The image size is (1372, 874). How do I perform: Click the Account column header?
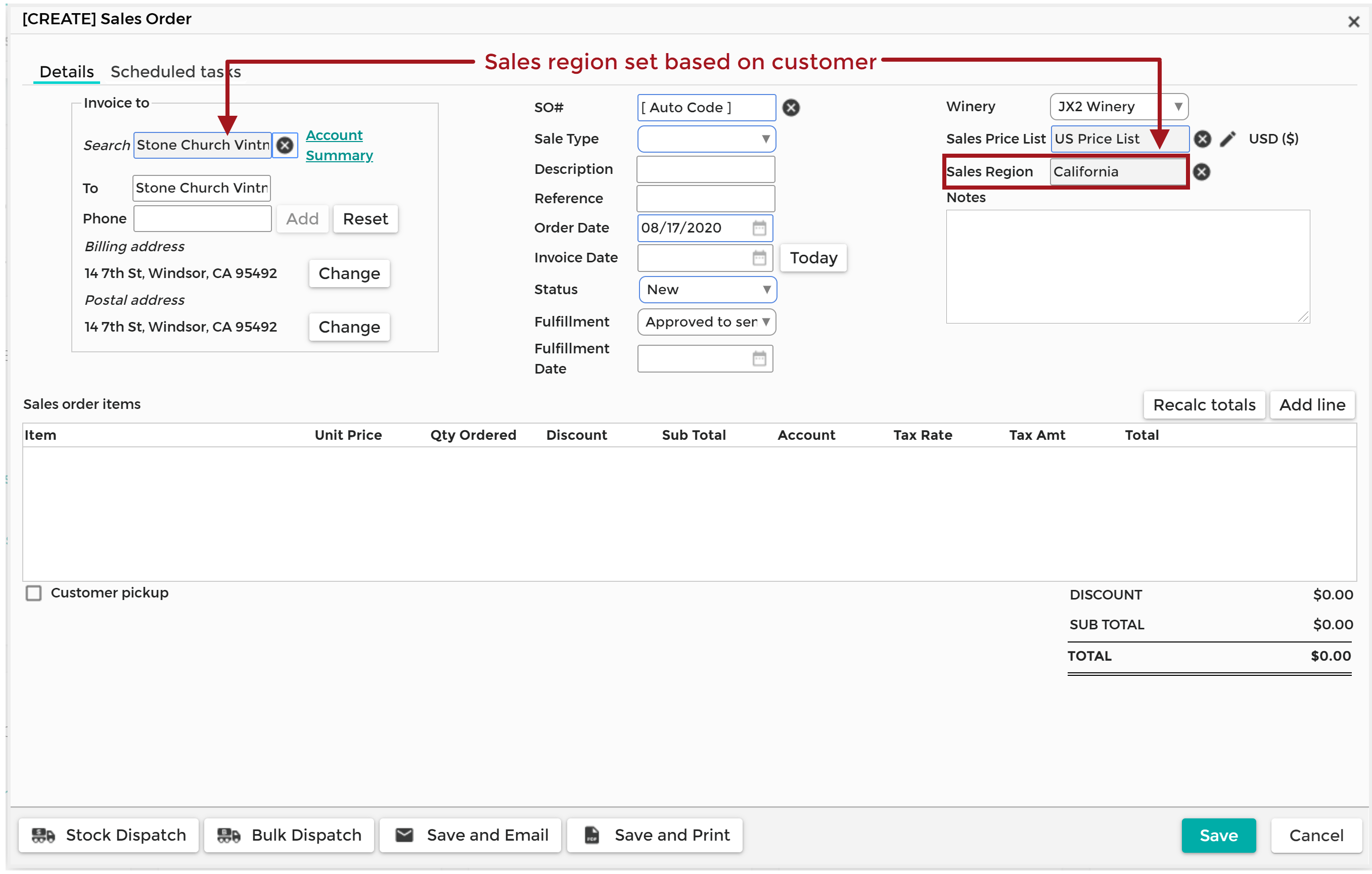pos(806,435)
